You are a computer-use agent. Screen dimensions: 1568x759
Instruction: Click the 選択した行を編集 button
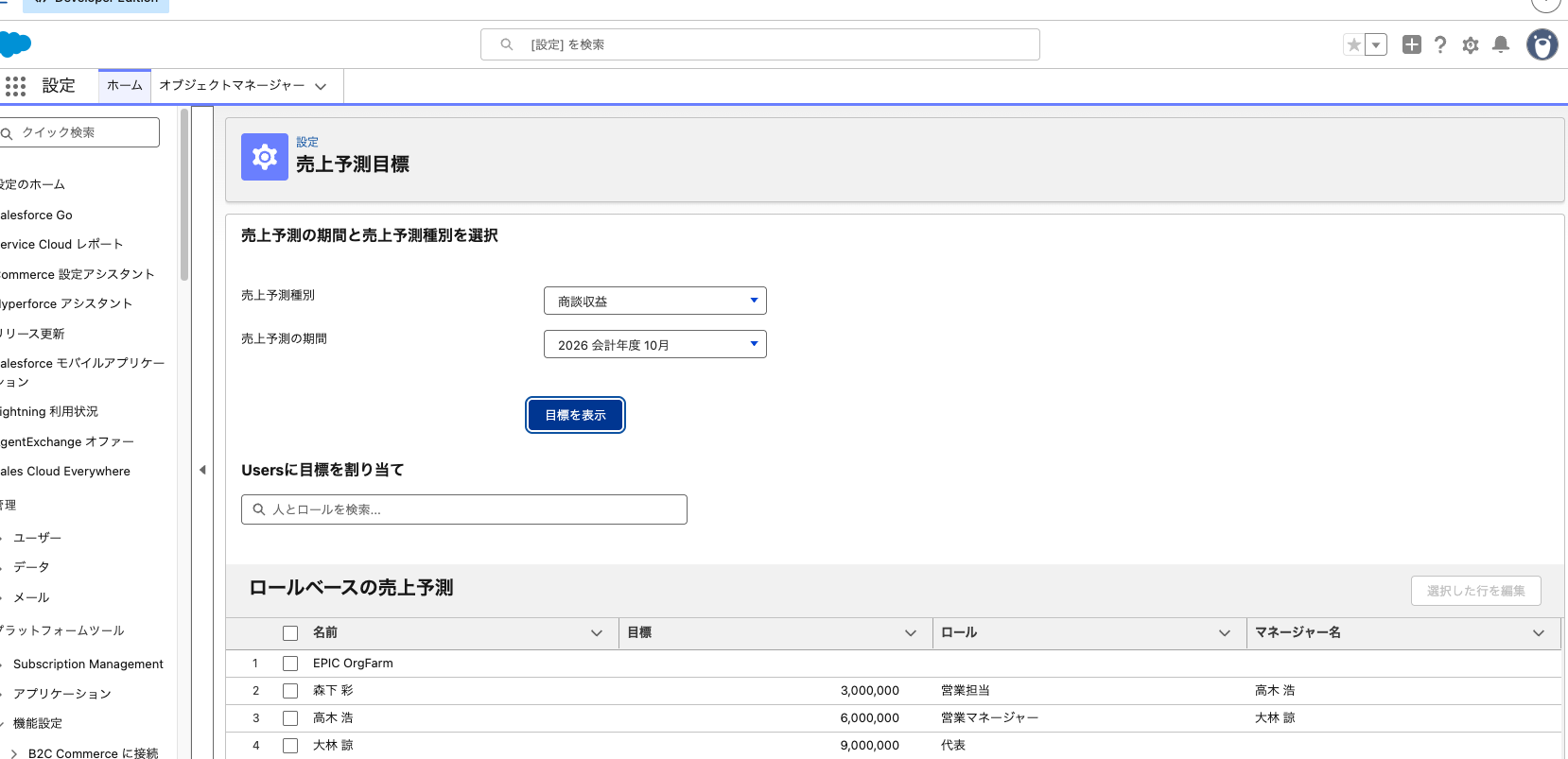click(1476, 591)
